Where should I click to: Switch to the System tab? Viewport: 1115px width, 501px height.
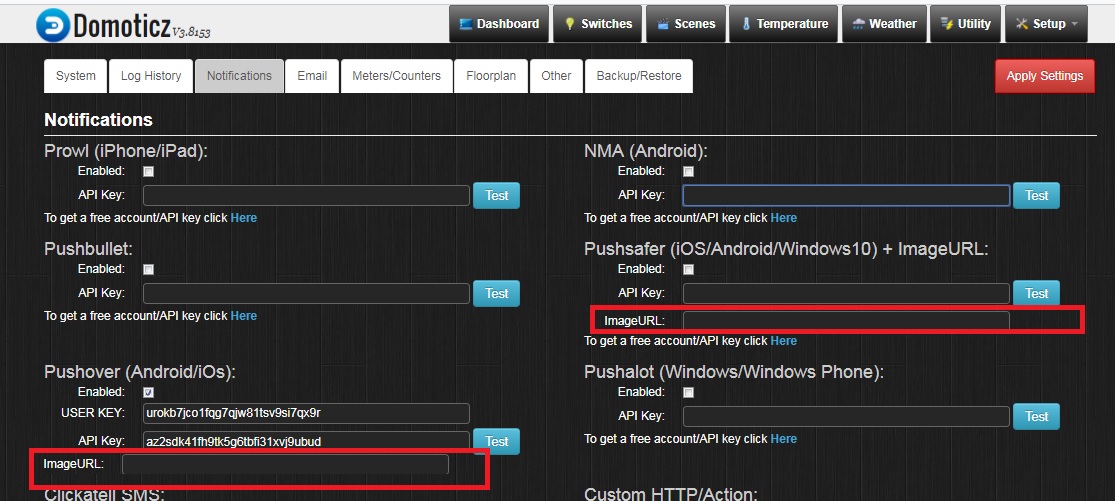coord(75,76)
